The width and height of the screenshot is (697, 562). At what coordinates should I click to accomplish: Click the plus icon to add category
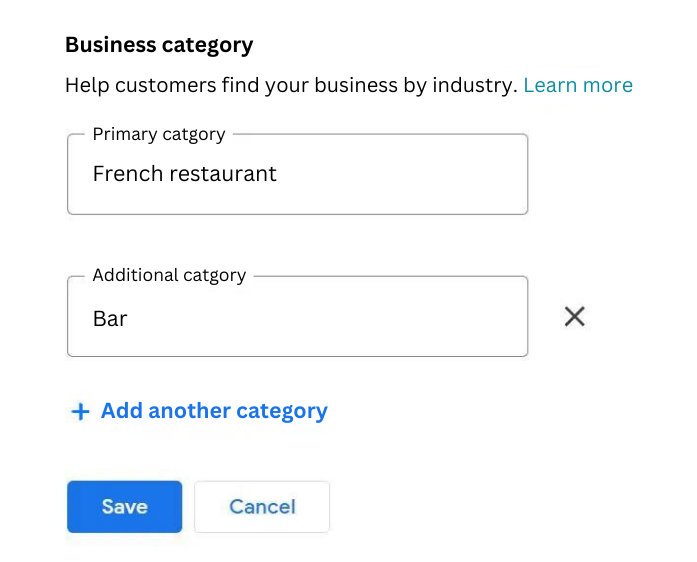point(80,412)
